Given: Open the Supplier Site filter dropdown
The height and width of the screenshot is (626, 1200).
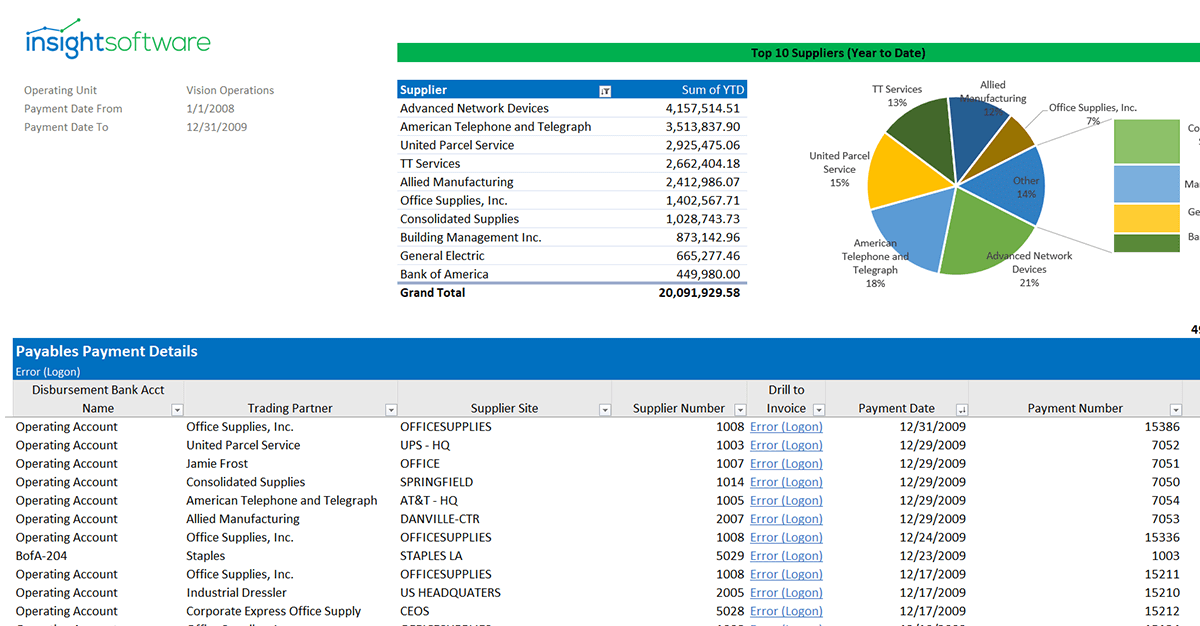Looking at the screenshot, I should [604, 409].
